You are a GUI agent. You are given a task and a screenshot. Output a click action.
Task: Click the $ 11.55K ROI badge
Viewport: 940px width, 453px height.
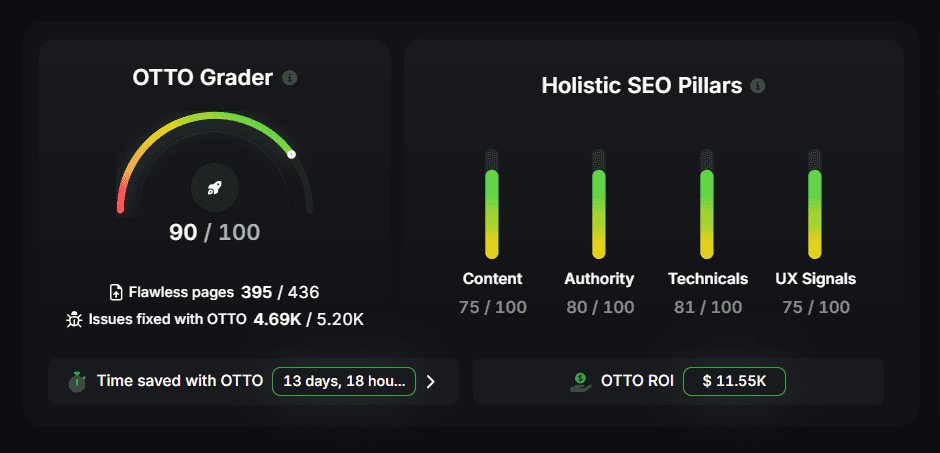[734, 381]
